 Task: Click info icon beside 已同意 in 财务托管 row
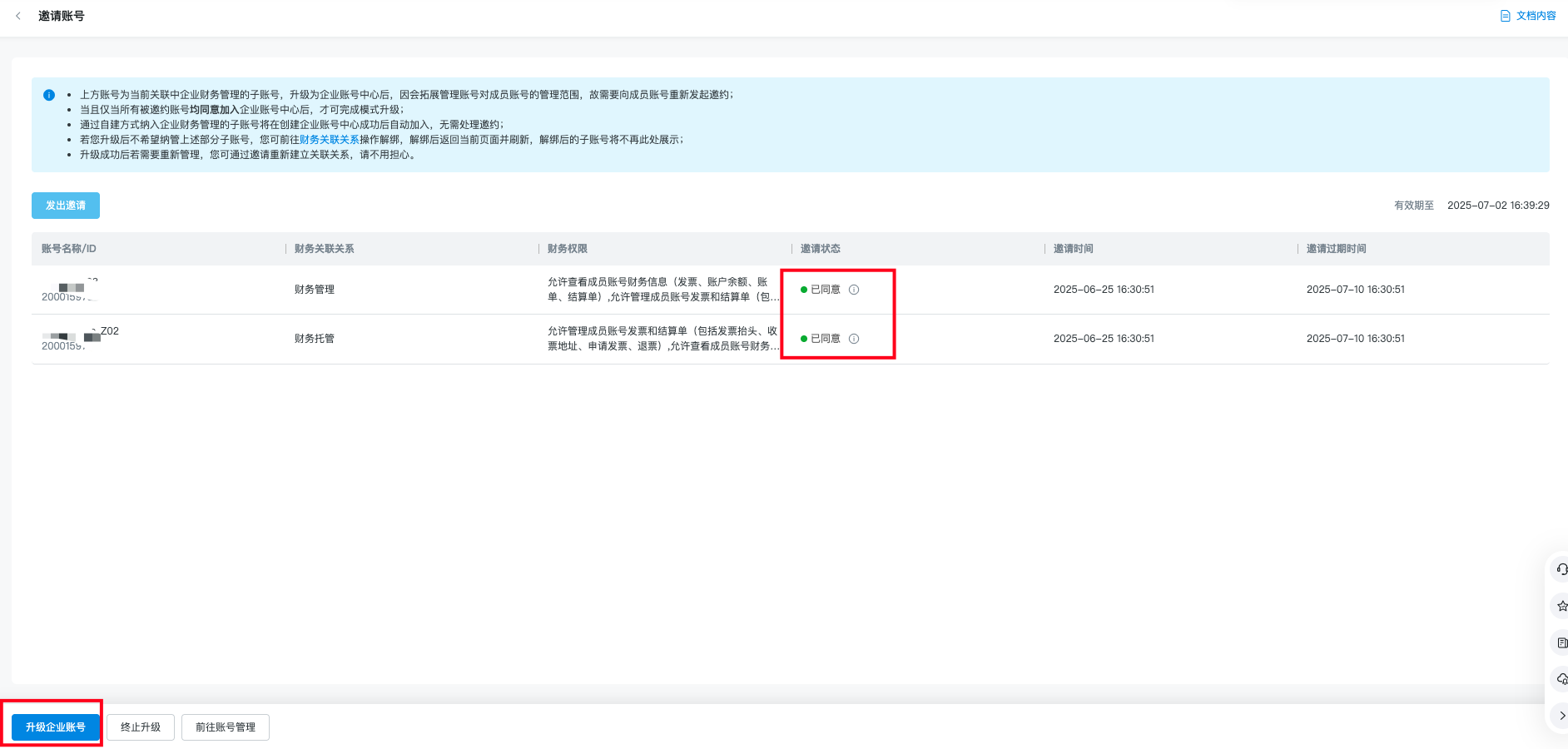(x=854, y=339)
